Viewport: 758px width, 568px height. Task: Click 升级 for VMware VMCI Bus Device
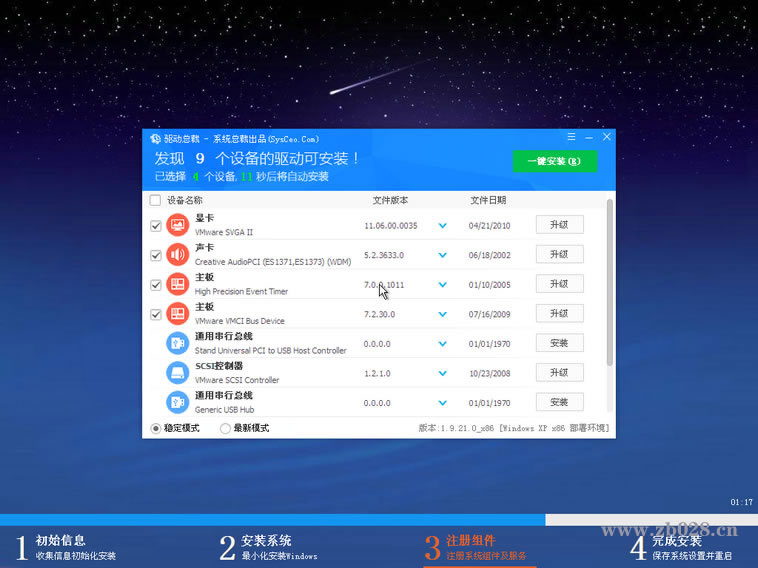coord(559,313)
